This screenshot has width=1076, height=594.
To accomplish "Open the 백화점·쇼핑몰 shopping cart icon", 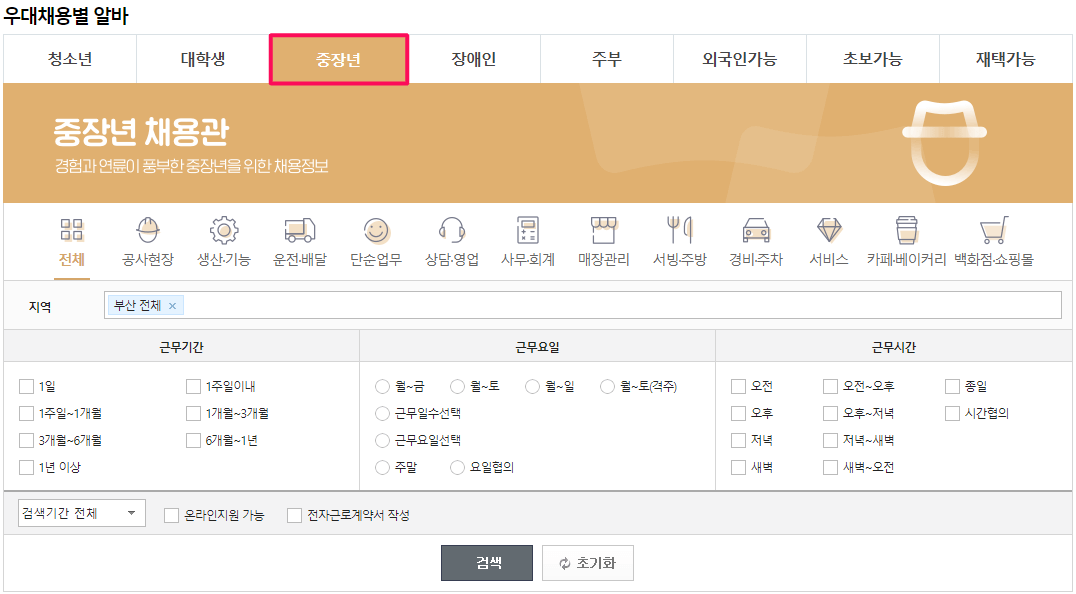I will coord(993,240).
